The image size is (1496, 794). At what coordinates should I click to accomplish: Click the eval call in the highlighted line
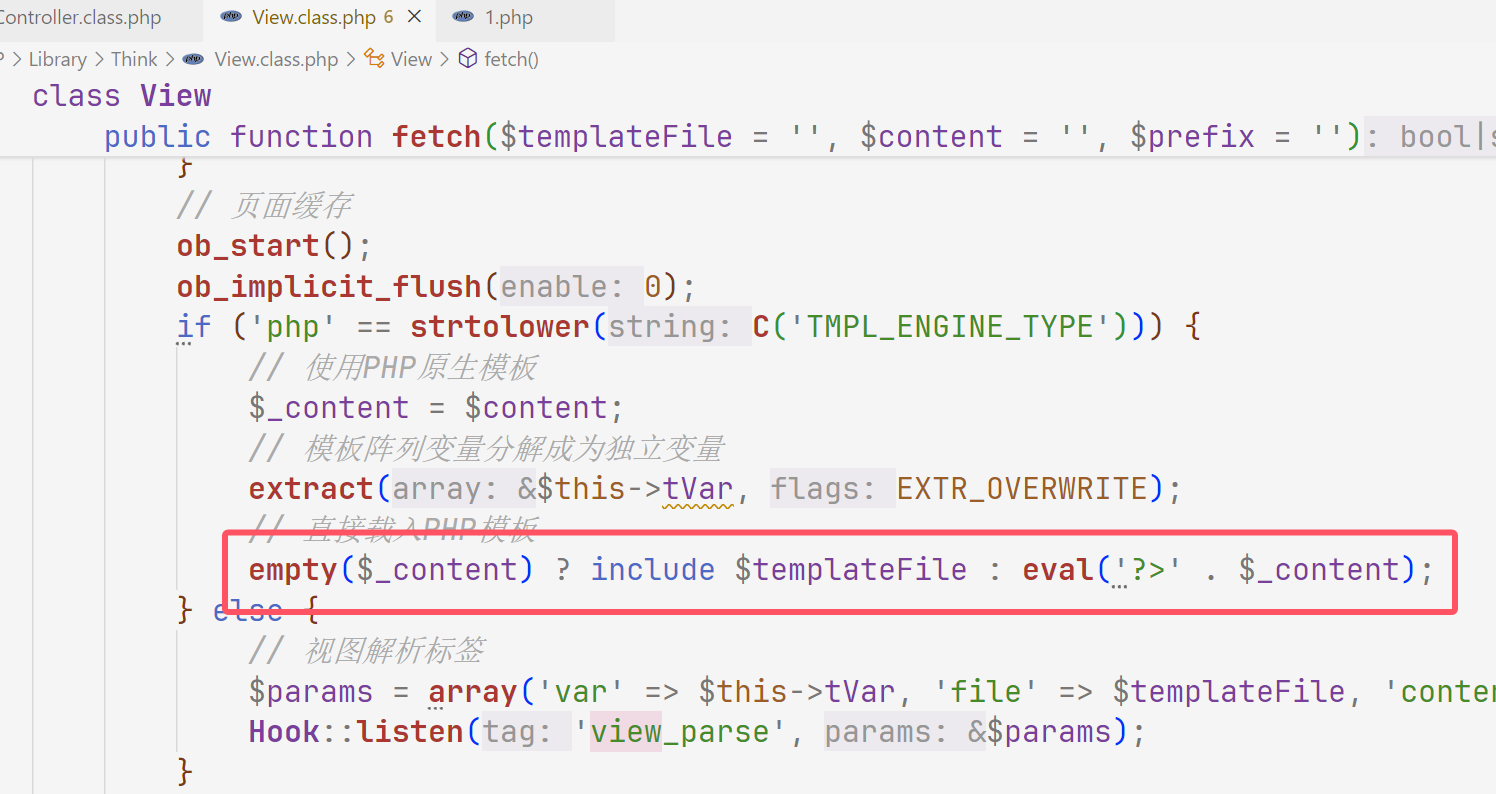(x=1057, y=570)
